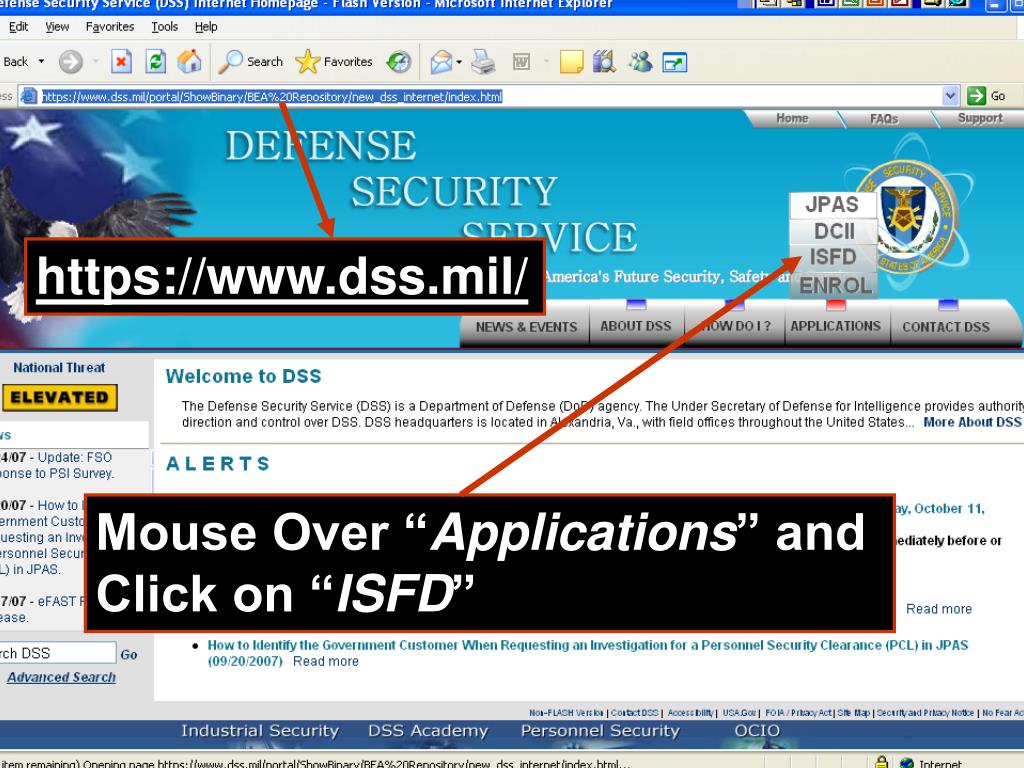Open the View menu

tap(57, 27)
